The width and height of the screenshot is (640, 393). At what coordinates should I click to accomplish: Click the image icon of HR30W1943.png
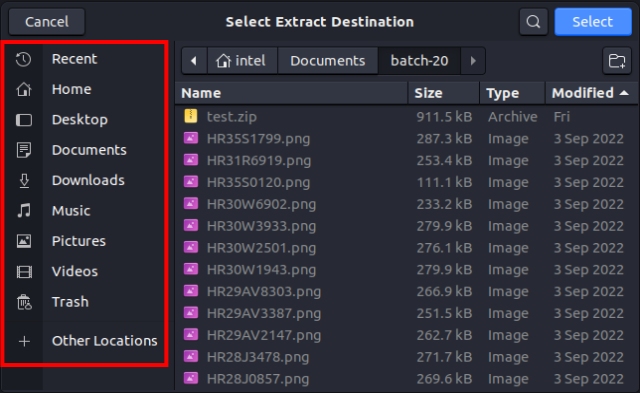point(191,269)
